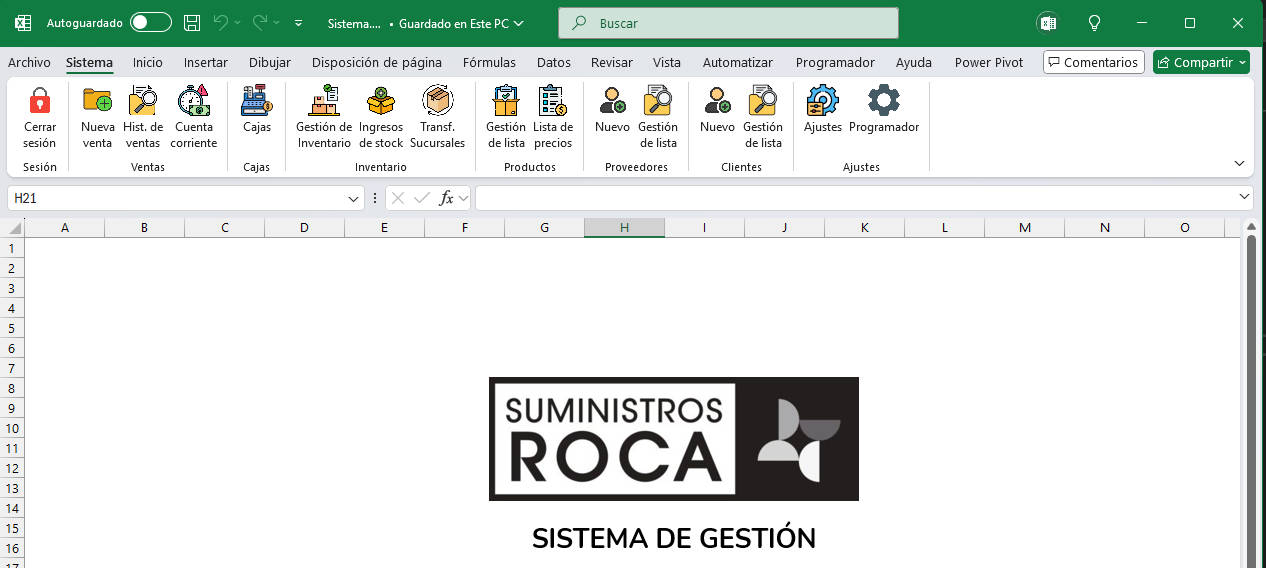1266x568 pixels.
Task: Click the Excel app logo
Action: (23, 22)
